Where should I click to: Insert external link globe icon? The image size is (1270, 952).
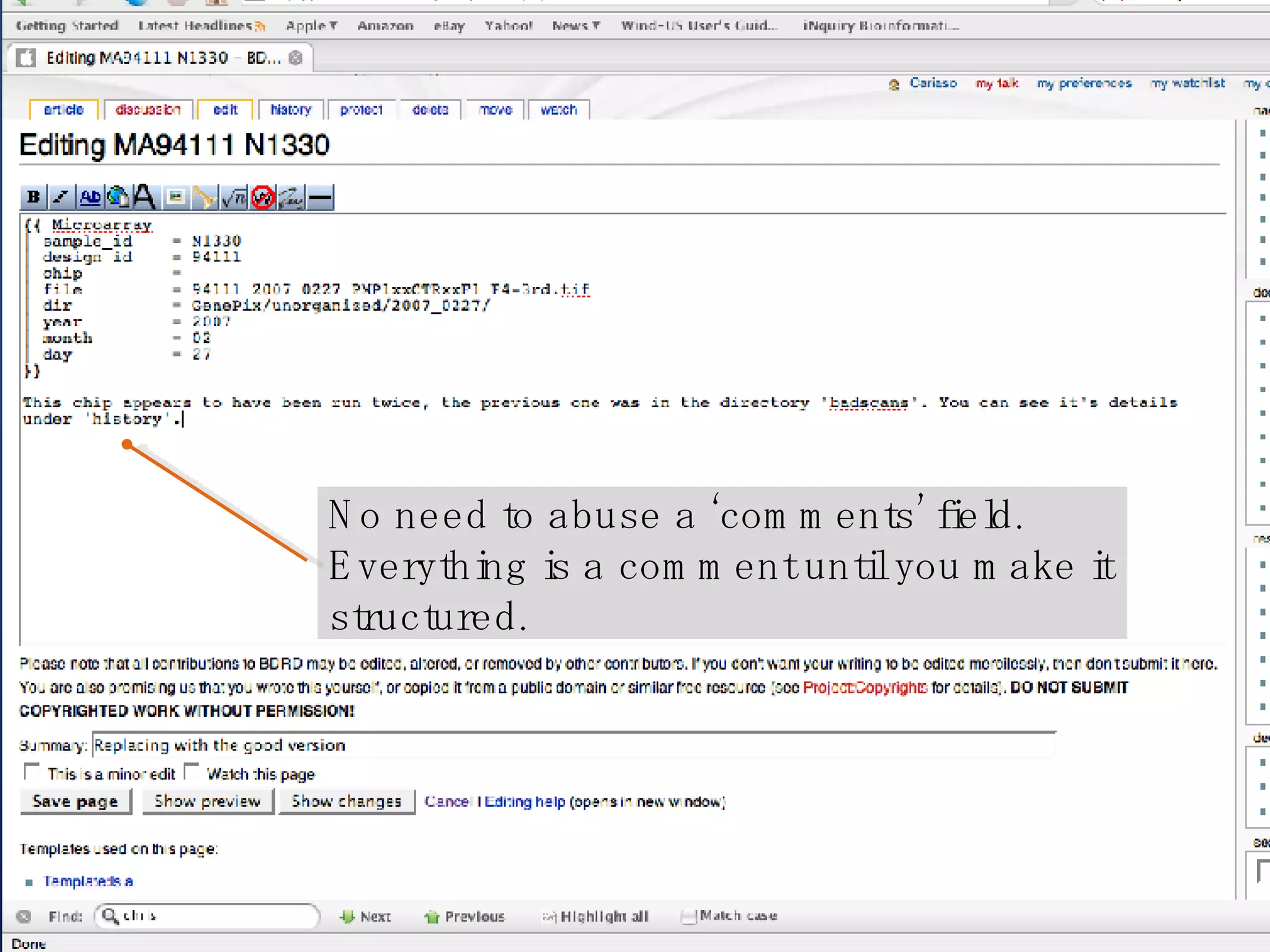coord(117,198)
